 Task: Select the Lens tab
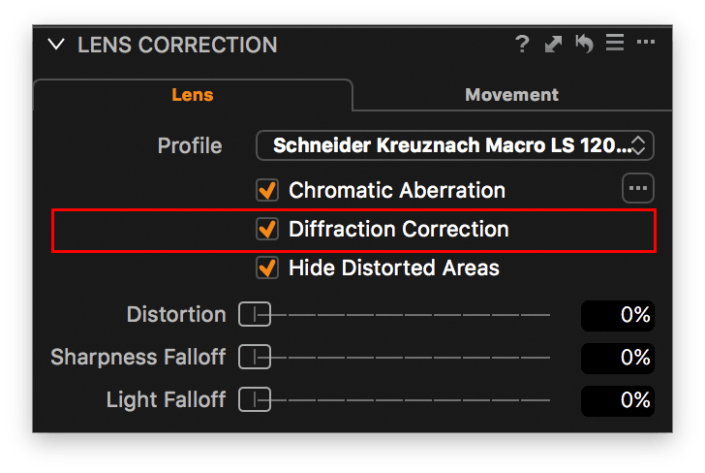(x=192, y=95)
